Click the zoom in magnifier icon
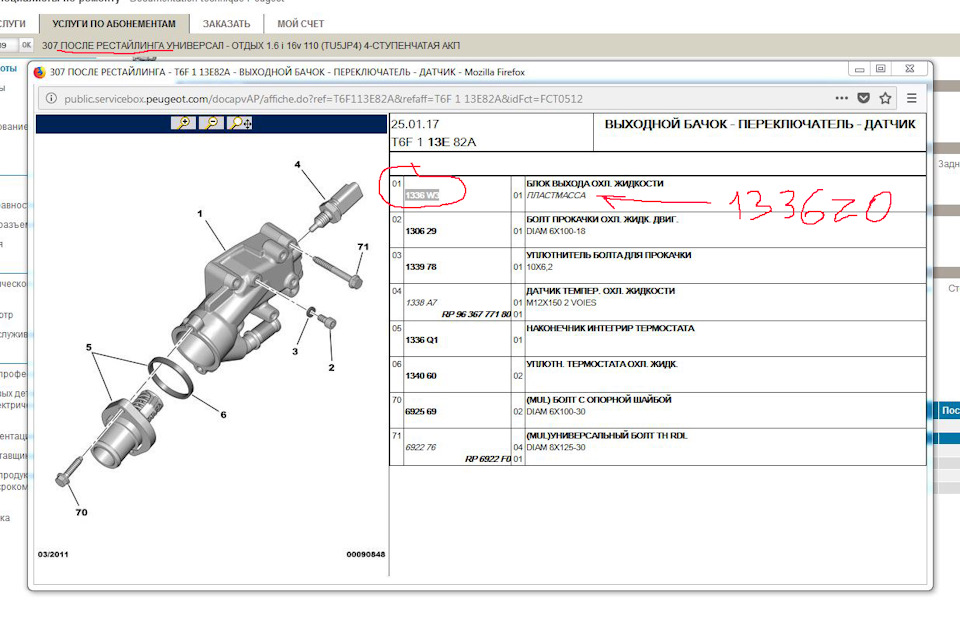960x623 pixels. point(183,123)
